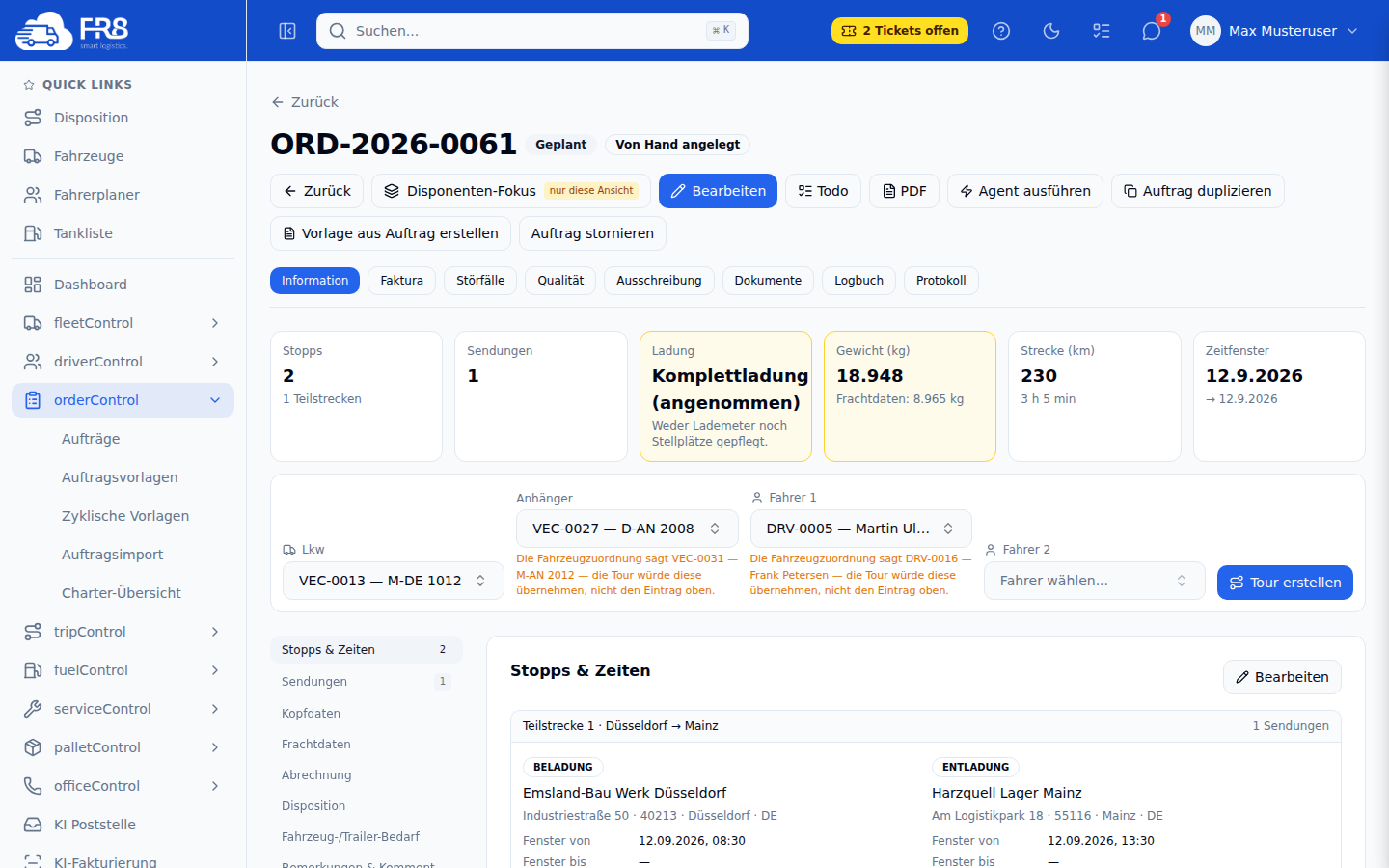
Task: Click the FR8 logo in the sidebar
Action: (x=72, y=31)
